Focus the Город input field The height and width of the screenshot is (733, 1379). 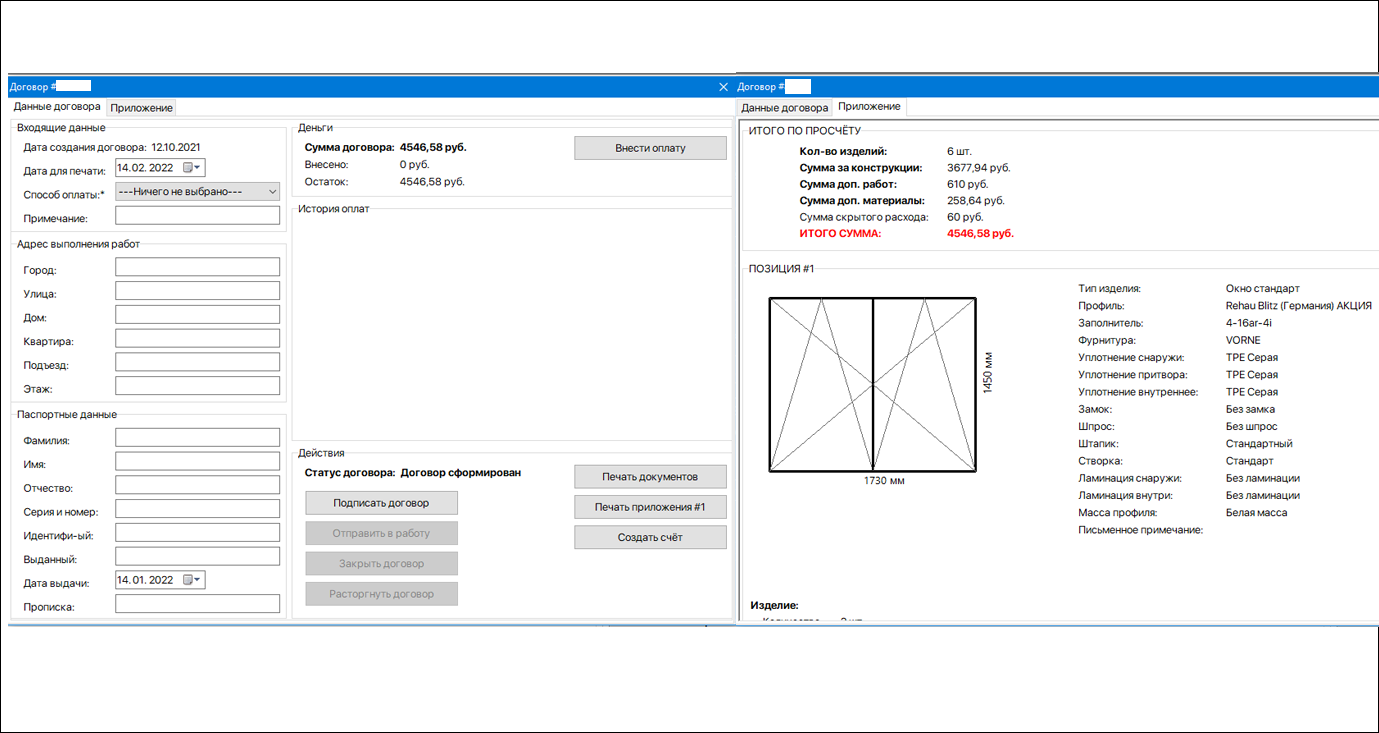198,267
